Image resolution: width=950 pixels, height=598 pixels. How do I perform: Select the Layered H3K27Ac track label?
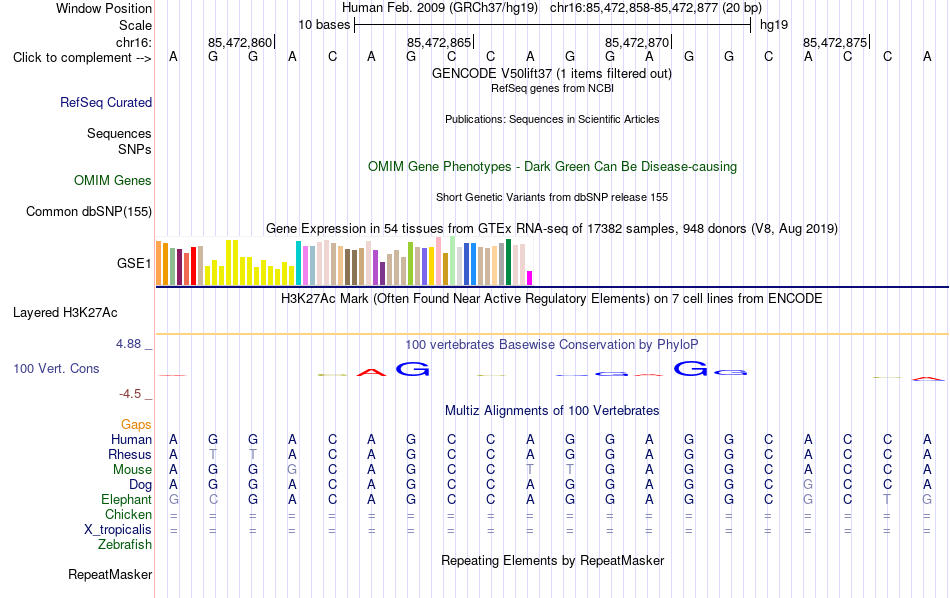[x=65, y=313]
